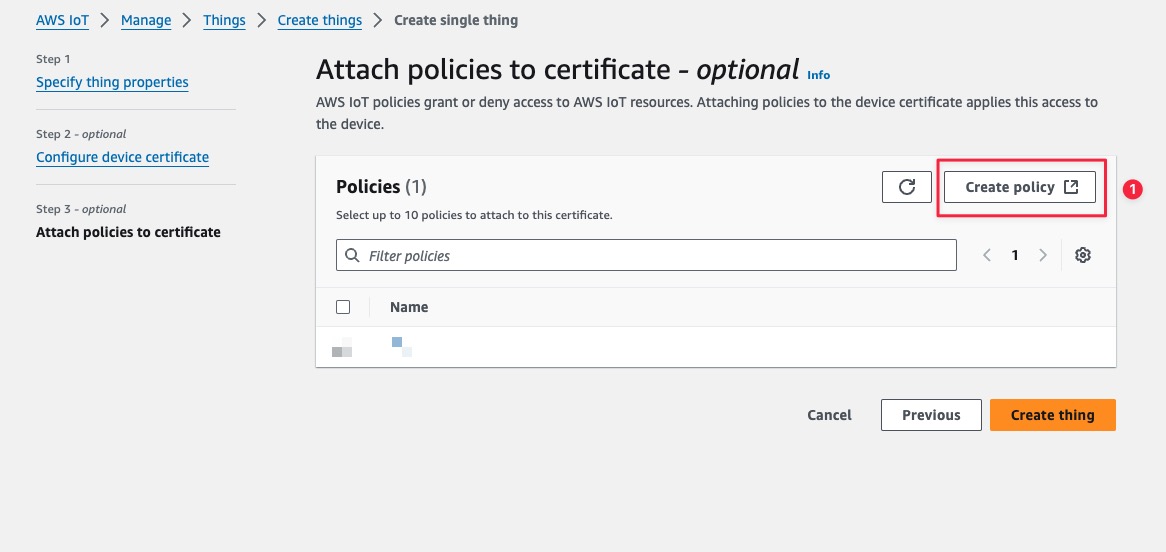Click the red numbered annotation badge

tap(1132, 188)
